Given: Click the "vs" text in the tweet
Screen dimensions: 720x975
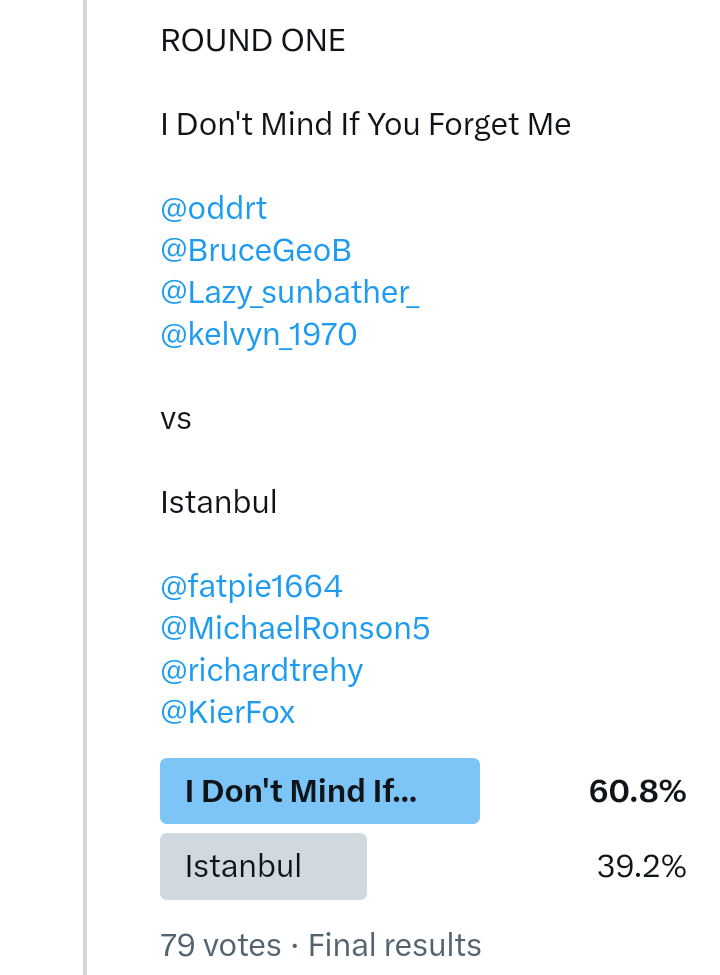Looking at the screenshot, I should [175, 418].
